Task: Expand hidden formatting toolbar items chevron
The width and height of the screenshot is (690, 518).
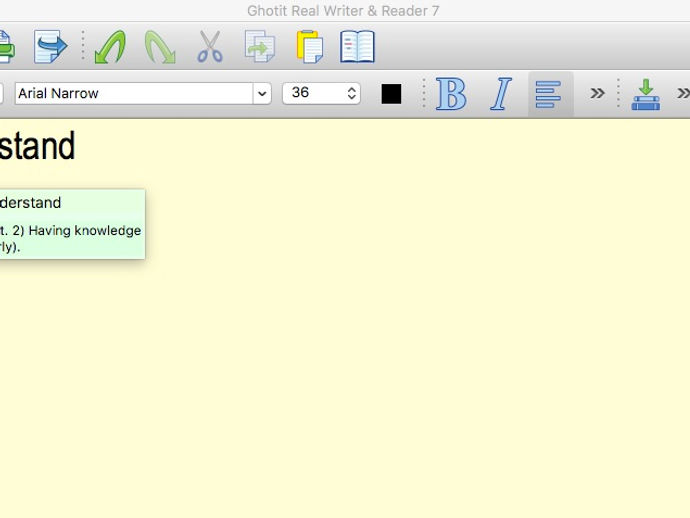Action: (x=597, y=93)
